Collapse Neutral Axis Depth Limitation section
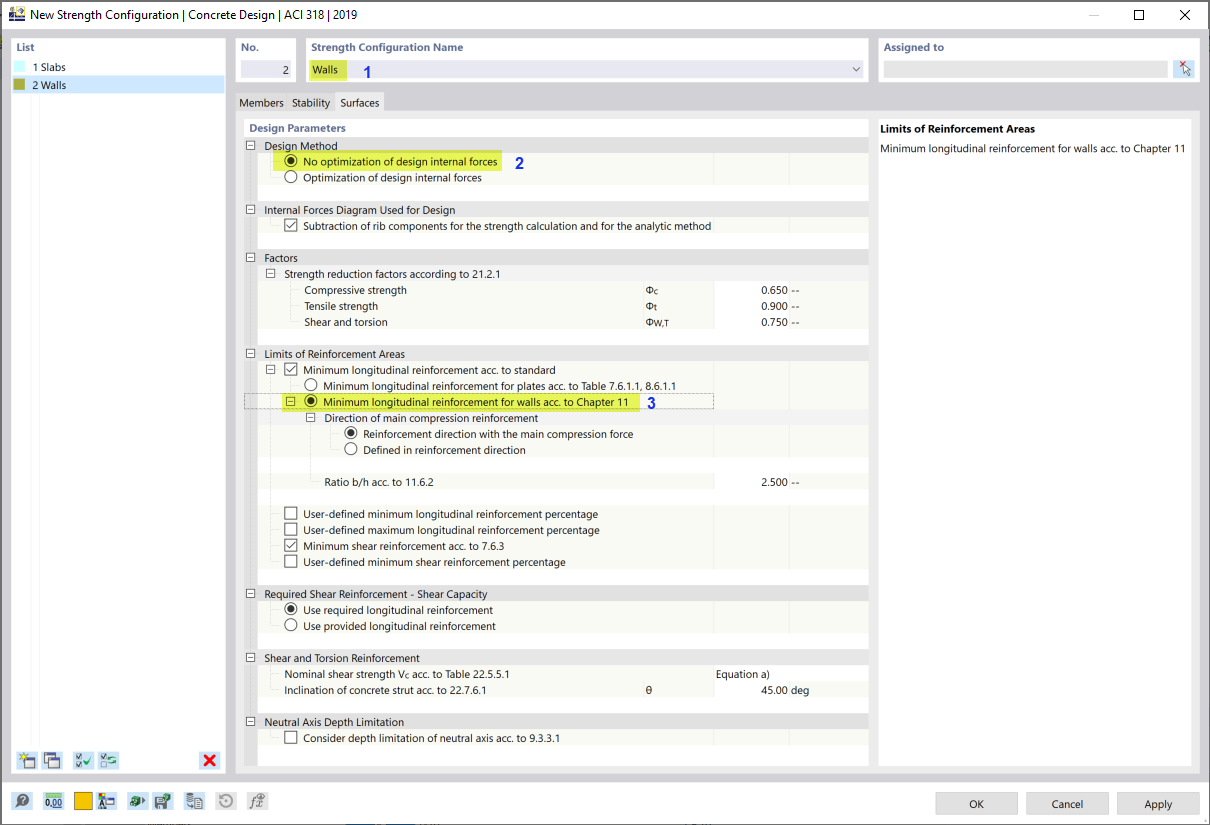Viewport: 1210px width, 825px height. pos(251,721)
